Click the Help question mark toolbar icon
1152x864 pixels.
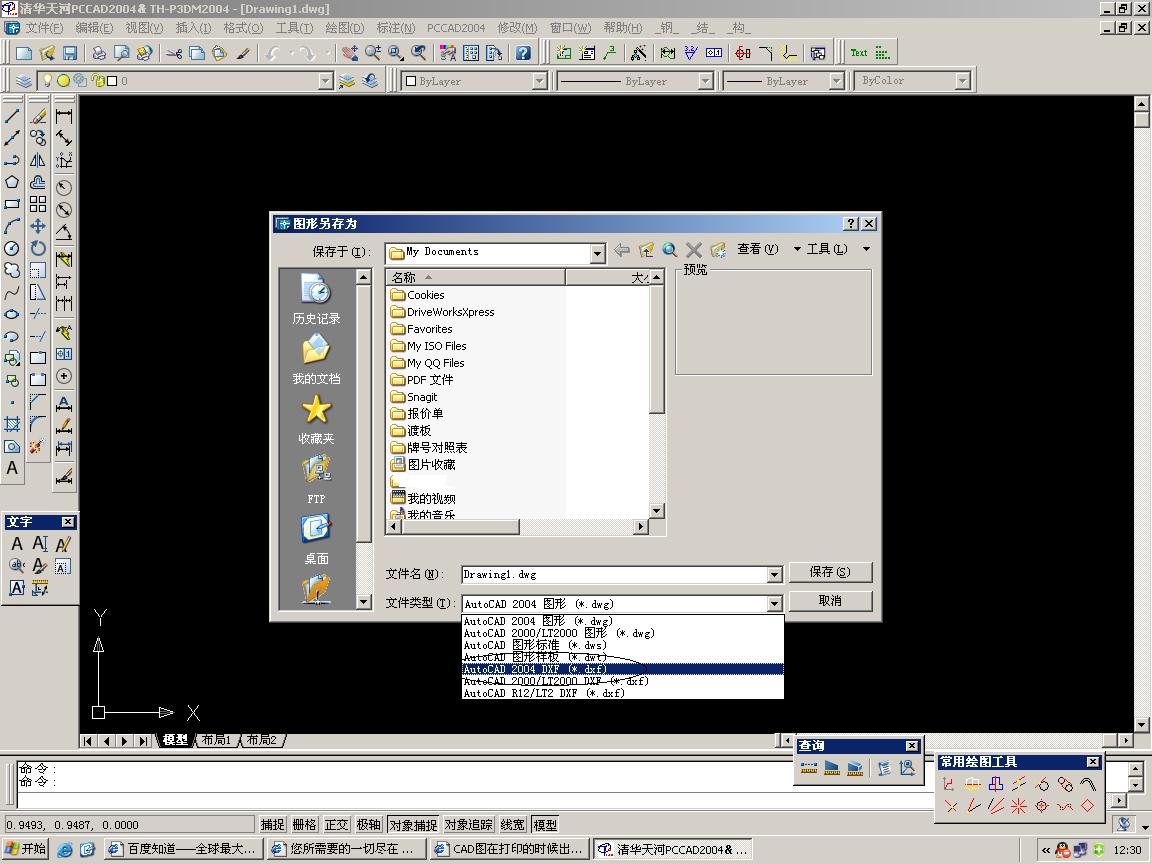pyautogui.click(x=523, y=53)
